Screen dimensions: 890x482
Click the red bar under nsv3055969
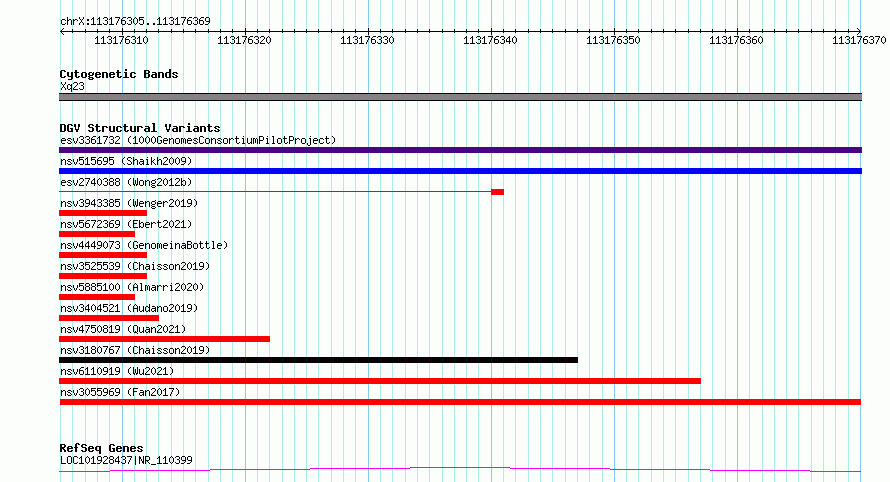coord(460,402)
